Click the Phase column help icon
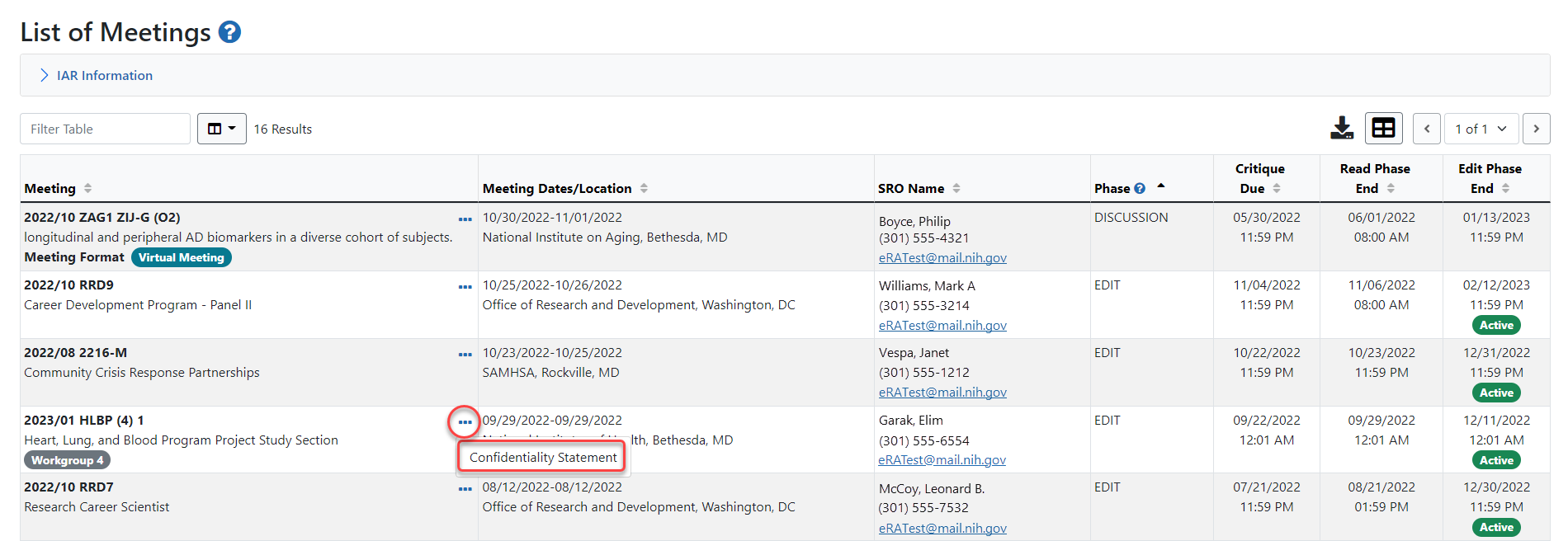Screen dimensions: 1568x541 pyautogui.click(x=1140, y=189)
